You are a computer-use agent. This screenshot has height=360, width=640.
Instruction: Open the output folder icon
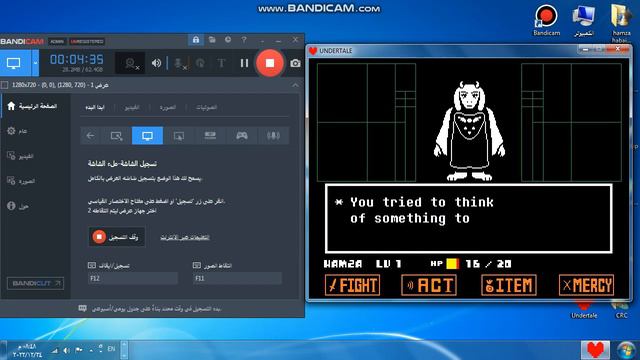[212, 40]
